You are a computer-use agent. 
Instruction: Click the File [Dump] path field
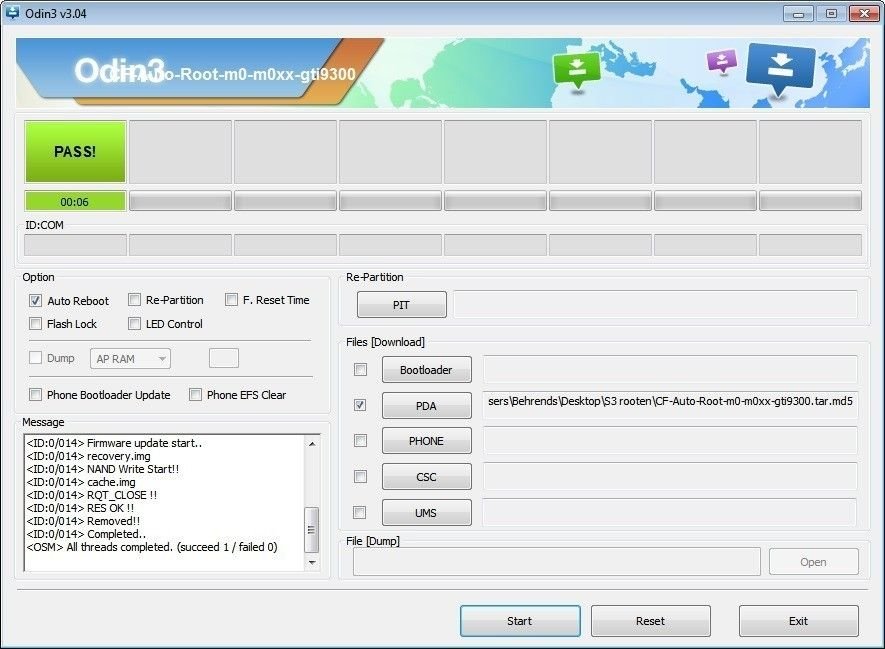point(557,562)
